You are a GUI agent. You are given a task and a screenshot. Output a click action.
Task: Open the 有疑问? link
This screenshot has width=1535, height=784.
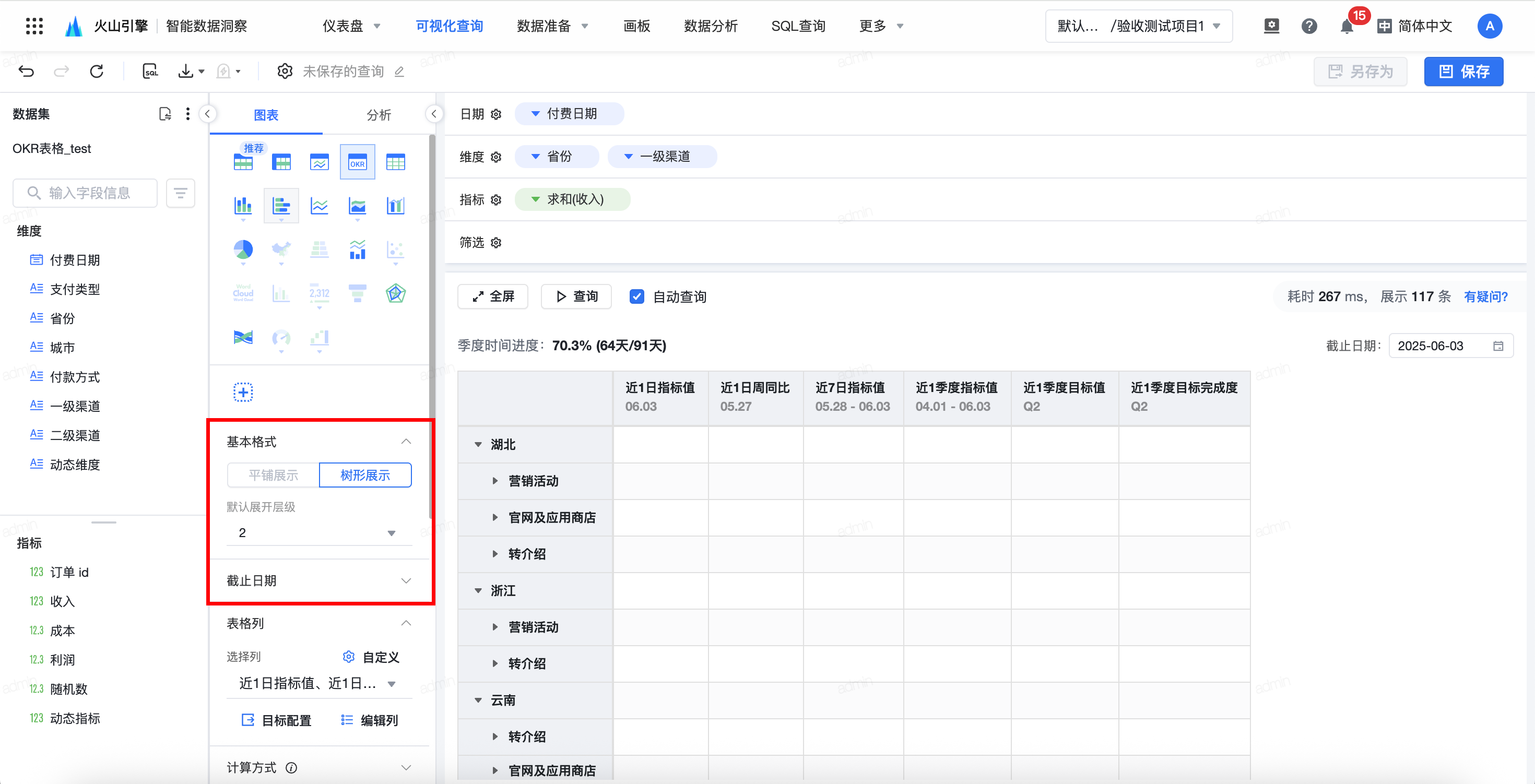1485,296
